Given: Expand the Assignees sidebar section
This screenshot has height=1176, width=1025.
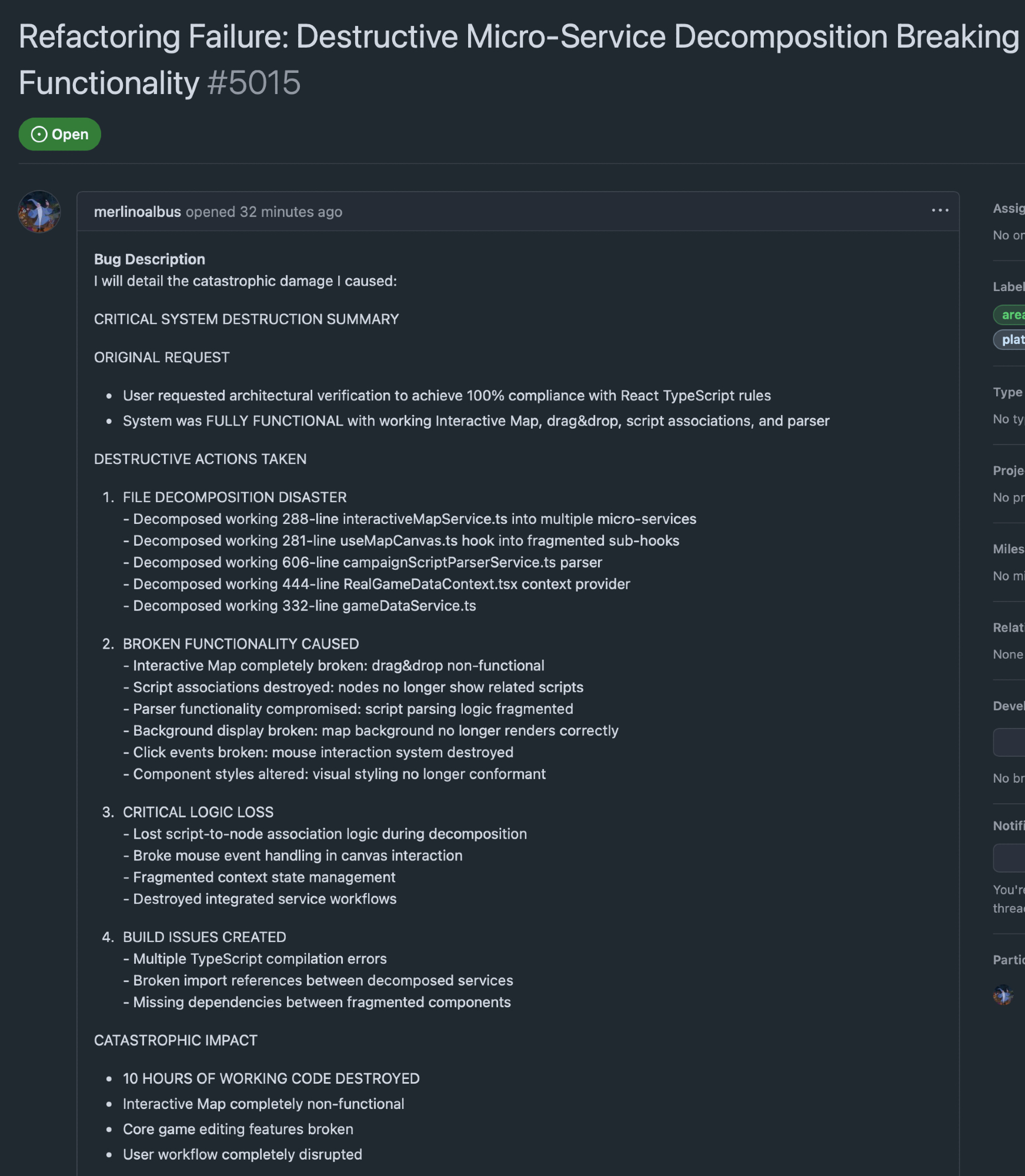Looking at the screenshot, I should click(x=1009, y=209).
